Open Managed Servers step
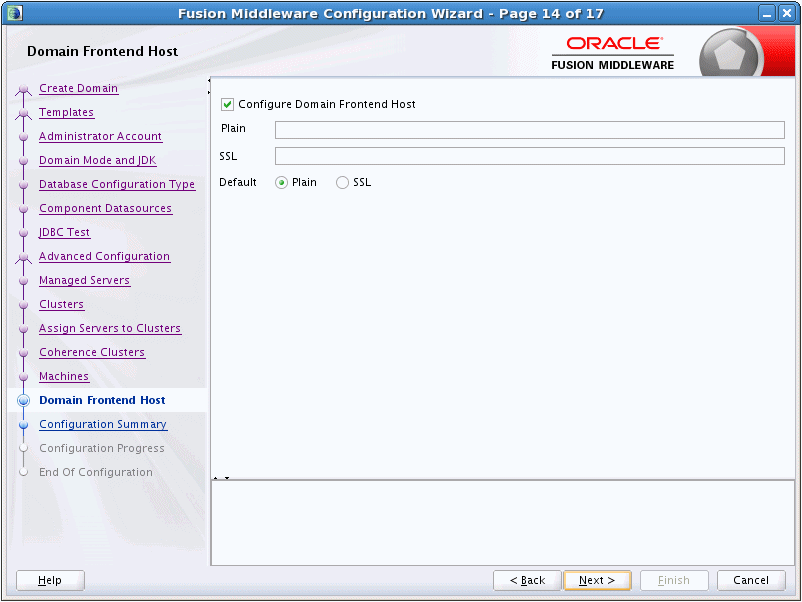This screenshot has width=802, height=602. coord(84,280)
